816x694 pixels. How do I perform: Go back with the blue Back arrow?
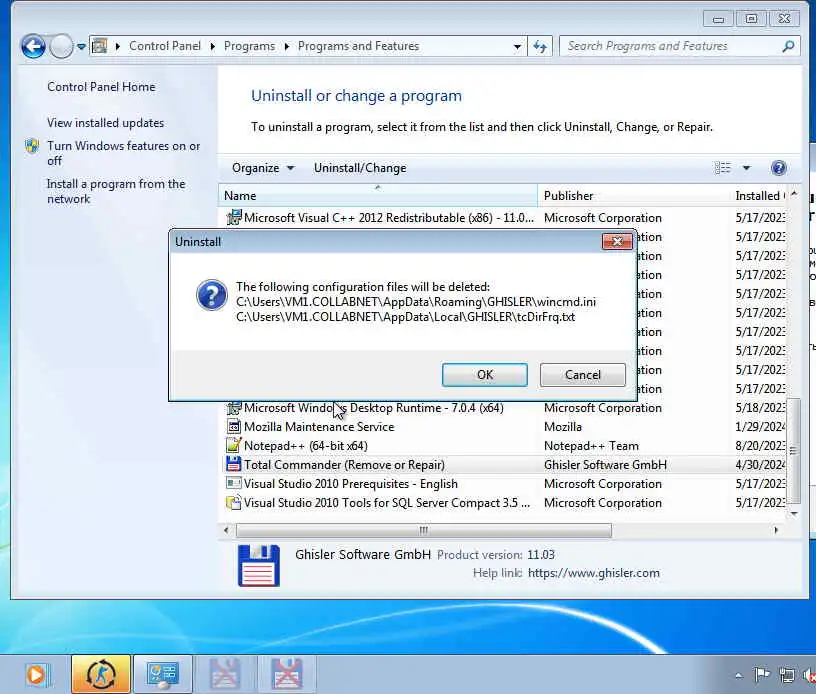click(x=33, y=46)
